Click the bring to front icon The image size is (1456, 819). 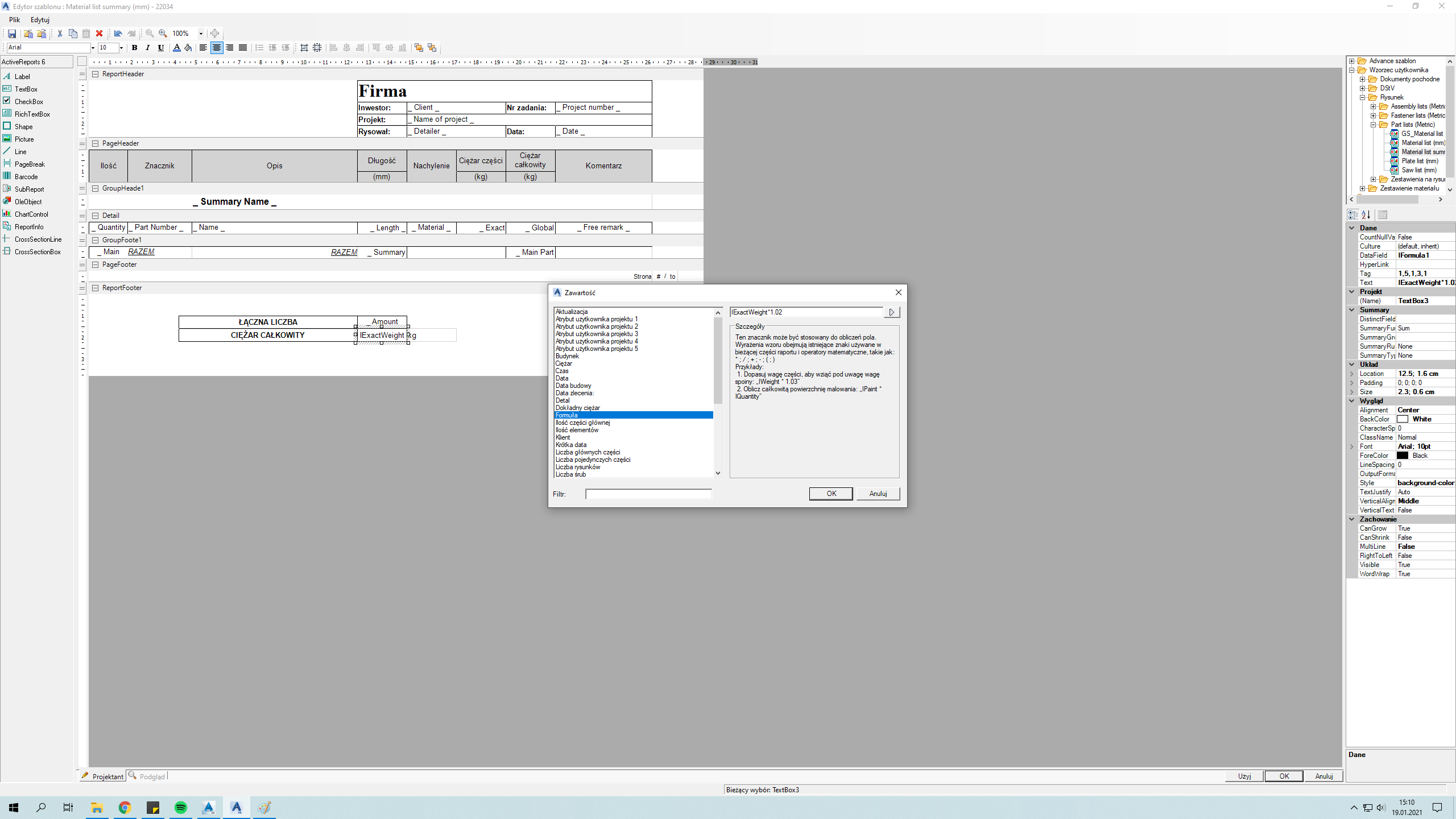(419, 48)
